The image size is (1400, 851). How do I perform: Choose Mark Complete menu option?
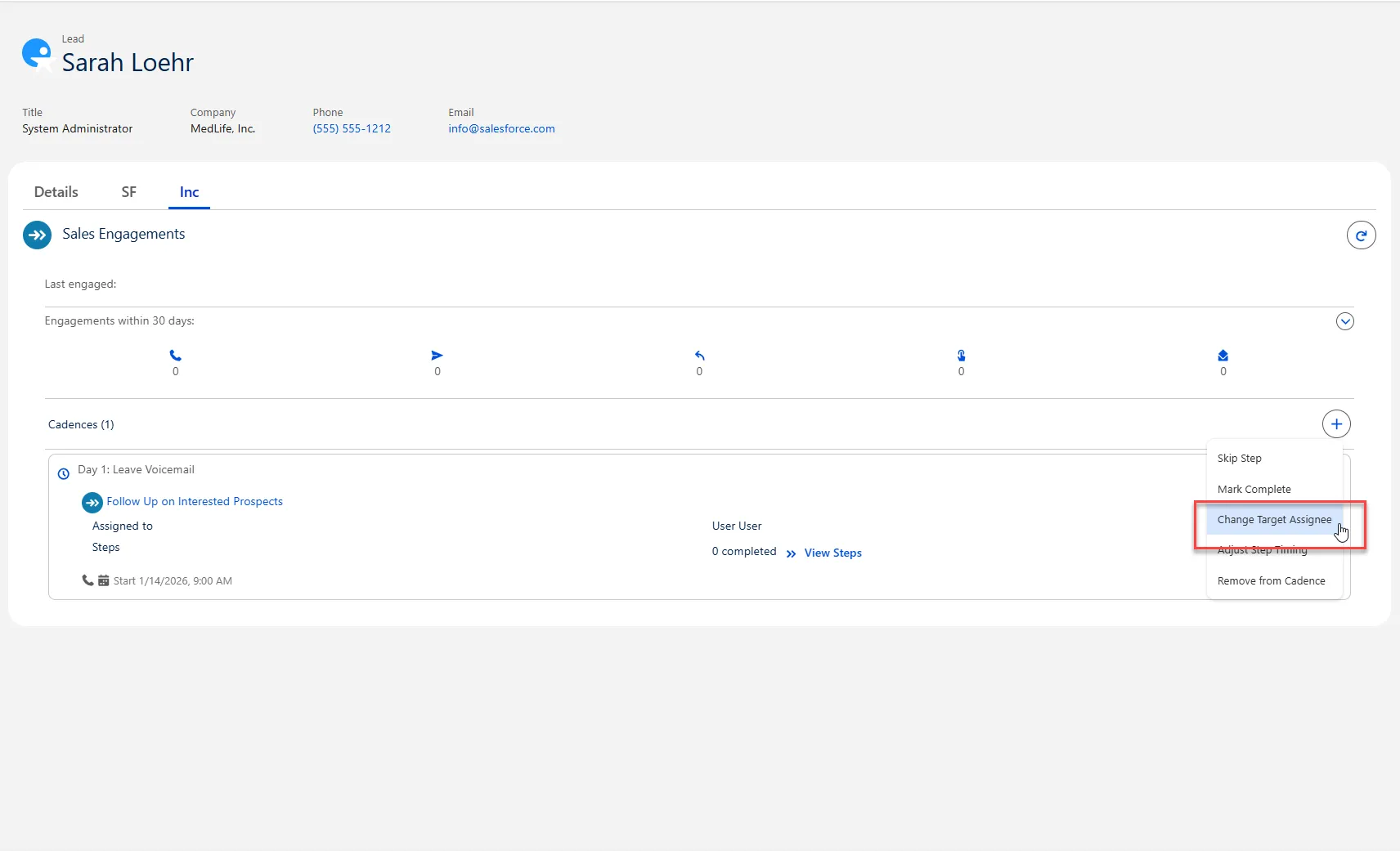(1254, 490)
